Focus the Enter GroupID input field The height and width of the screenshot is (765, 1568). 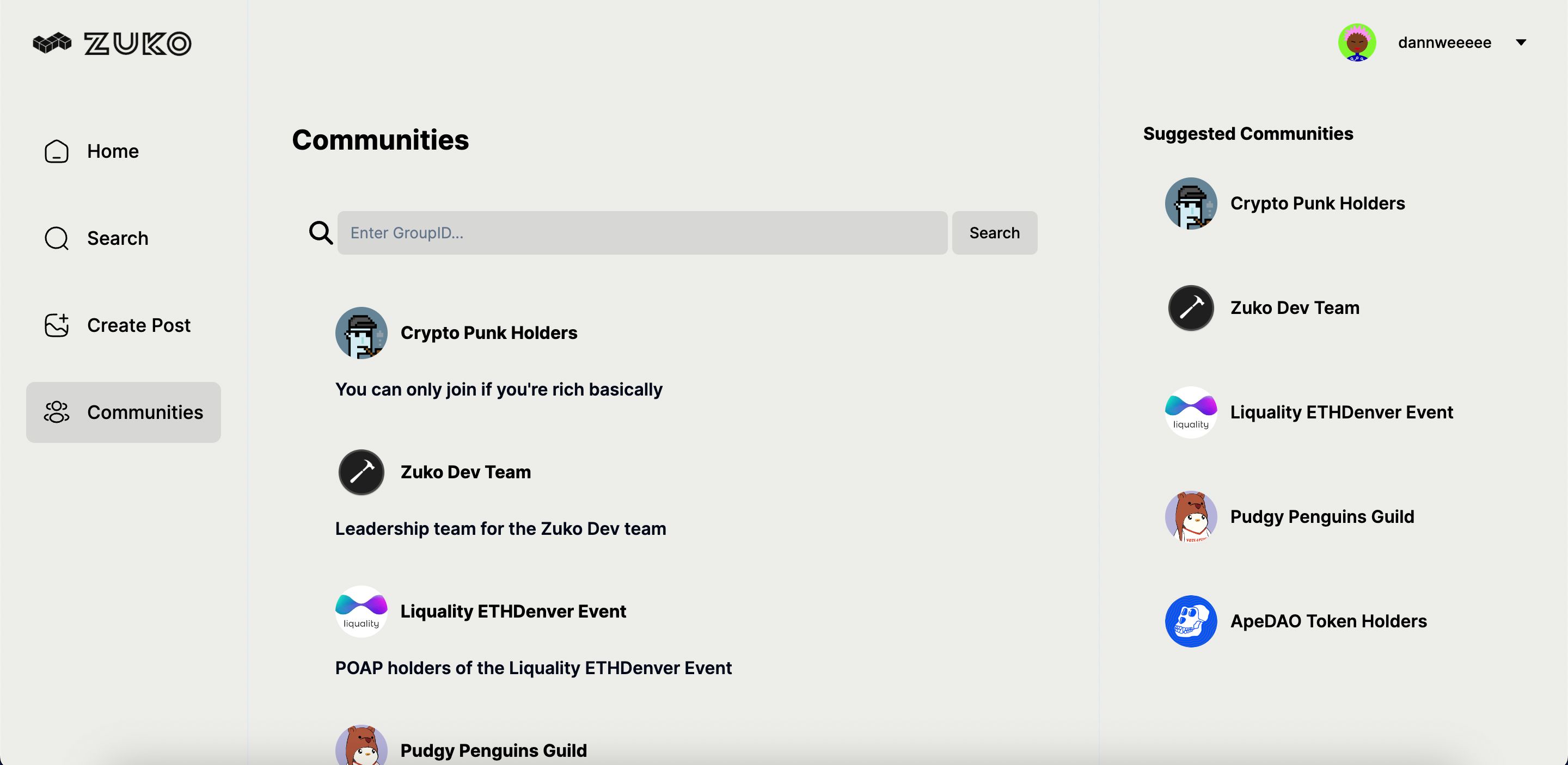642,233
